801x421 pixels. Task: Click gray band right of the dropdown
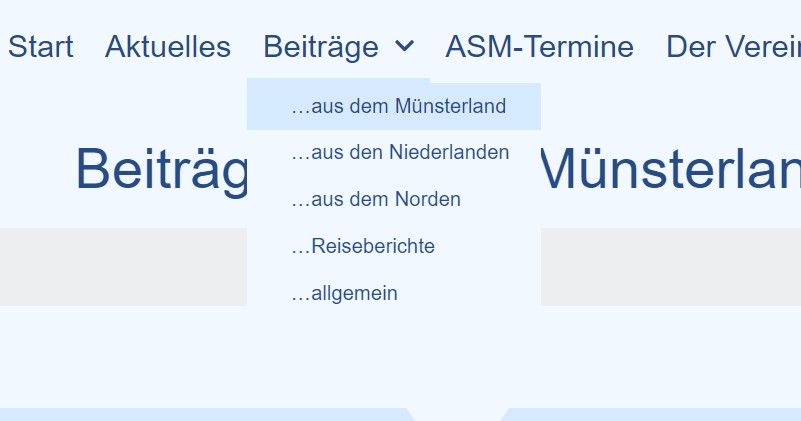tap(670, 266)
